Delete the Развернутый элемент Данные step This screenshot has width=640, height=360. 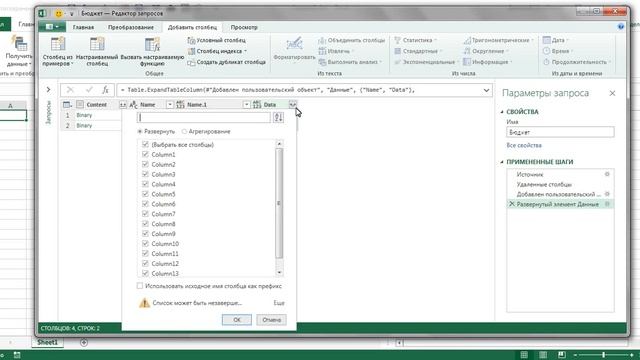point(512,204)
